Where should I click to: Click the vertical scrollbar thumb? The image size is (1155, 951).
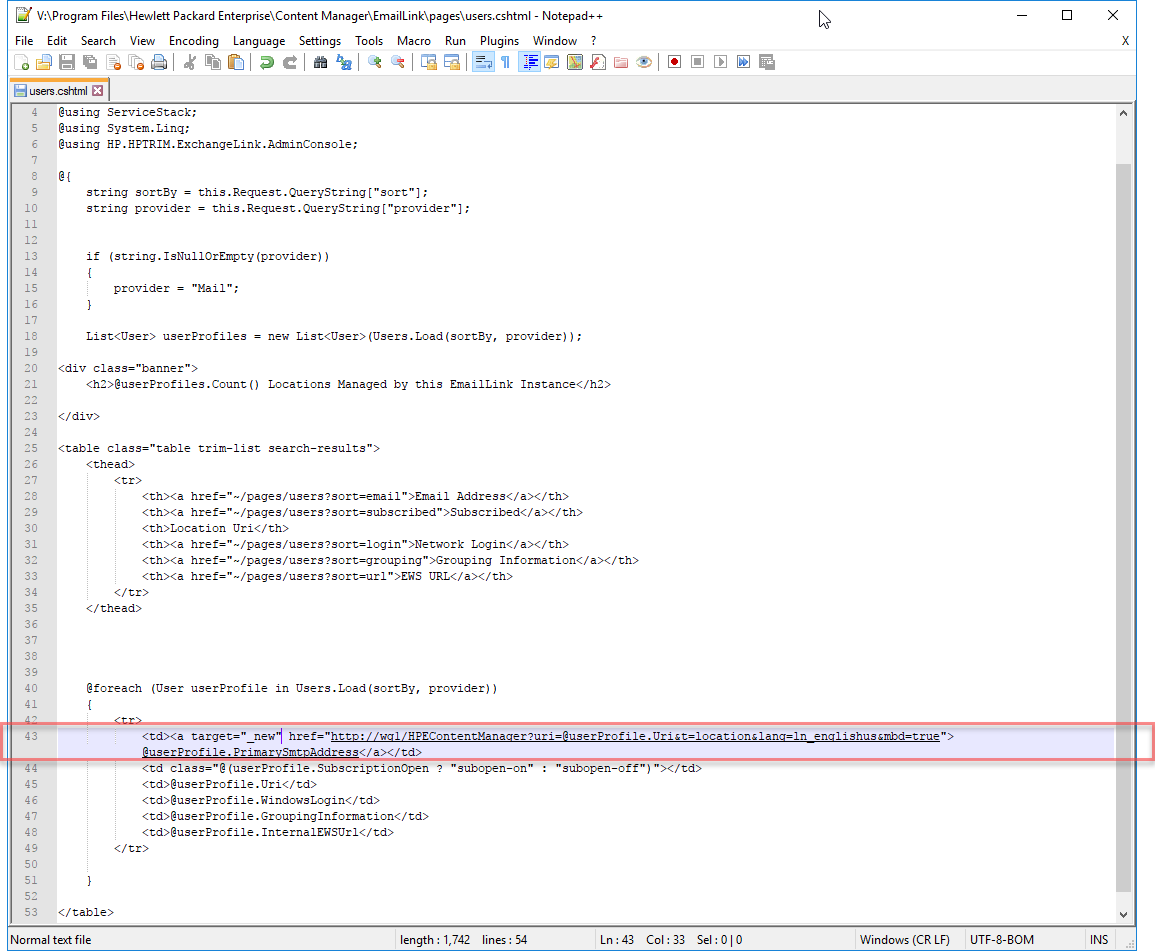(x=1123, y=527)
